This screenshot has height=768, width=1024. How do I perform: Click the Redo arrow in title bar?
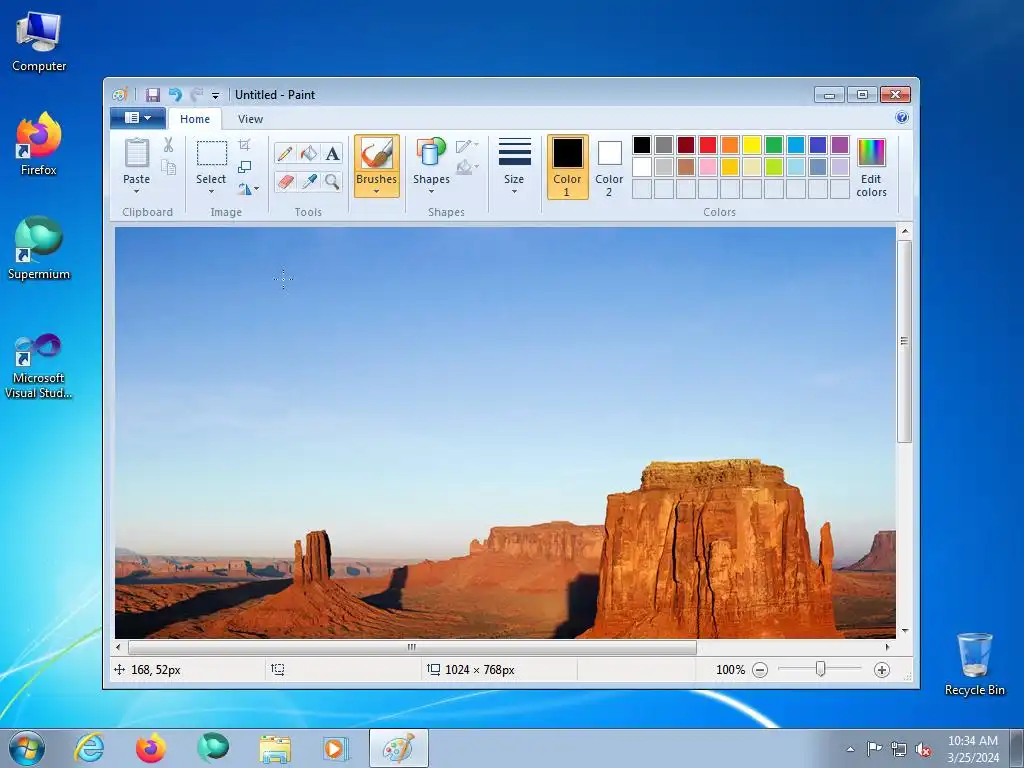click(x=196, y=95)
